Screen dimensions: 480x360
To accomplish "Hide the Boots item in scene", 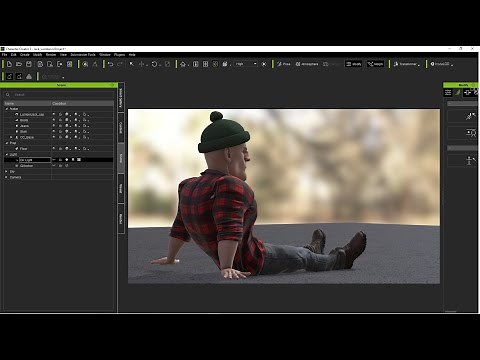I will tap(54, 120).
